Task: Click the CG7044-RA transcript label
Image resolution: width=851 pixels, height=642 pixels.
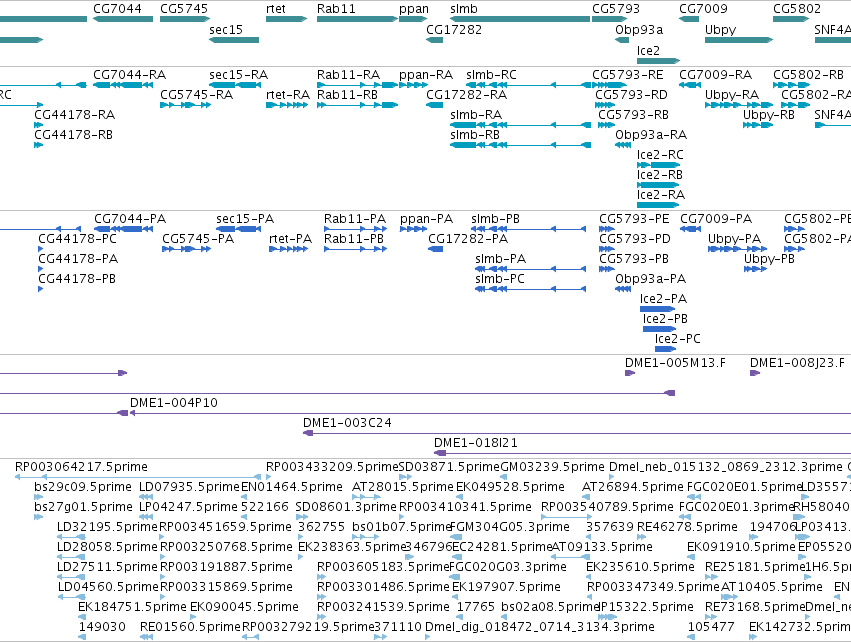Action: [x=129, y=75]
